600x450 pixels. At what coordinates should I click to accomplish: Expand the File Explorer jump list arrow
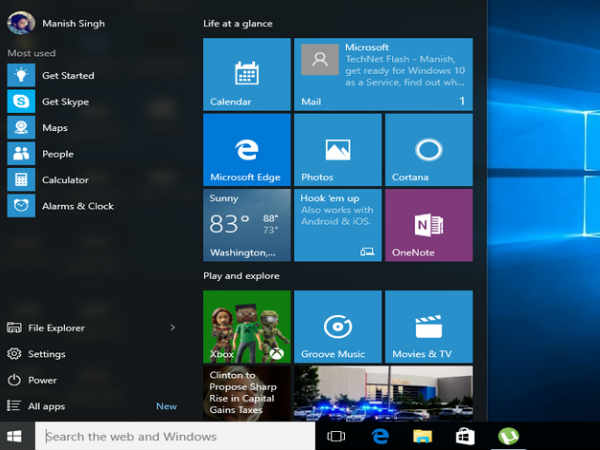(172, 327)
